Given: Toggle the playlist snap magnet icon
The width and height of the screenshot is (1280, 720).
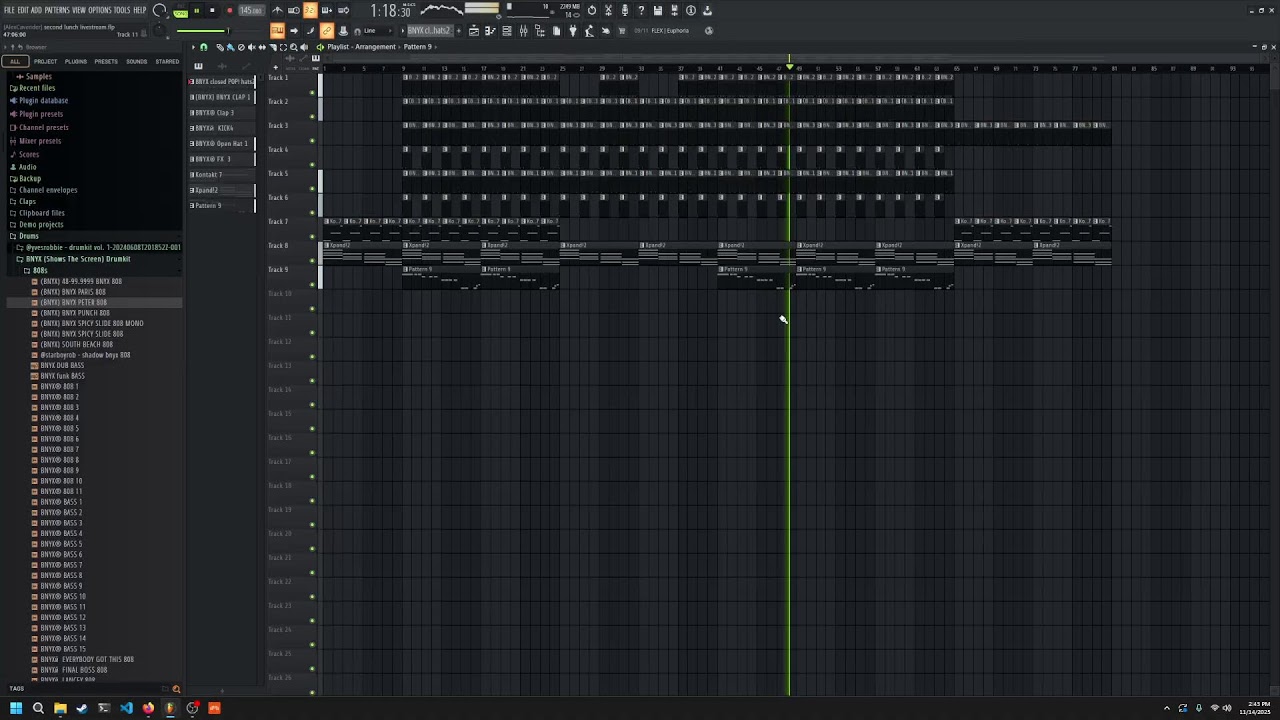Looking at the screenshot, I should pyautogui.click(x=203, y=47).
